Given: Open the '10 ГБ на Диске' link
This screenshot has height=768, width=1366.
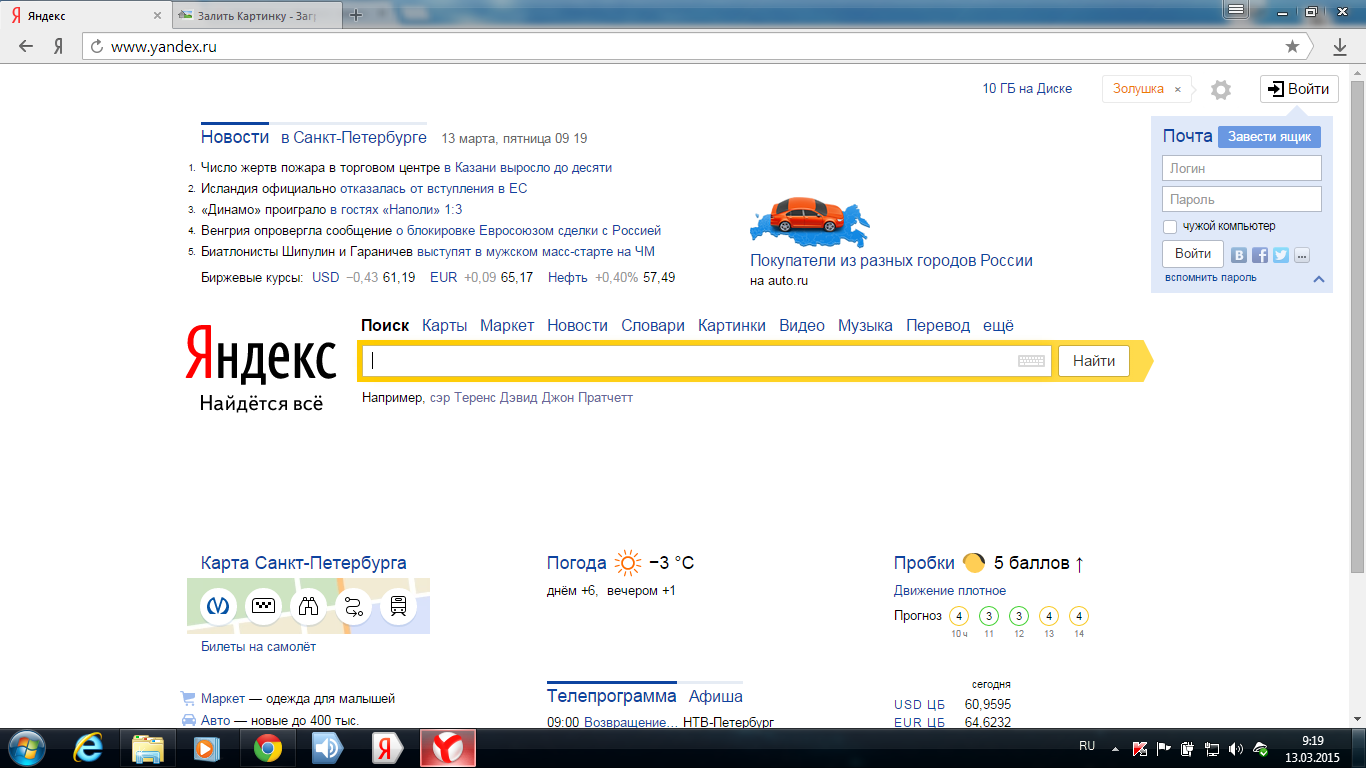Looking at the screenshot, I should [1027, 89].
